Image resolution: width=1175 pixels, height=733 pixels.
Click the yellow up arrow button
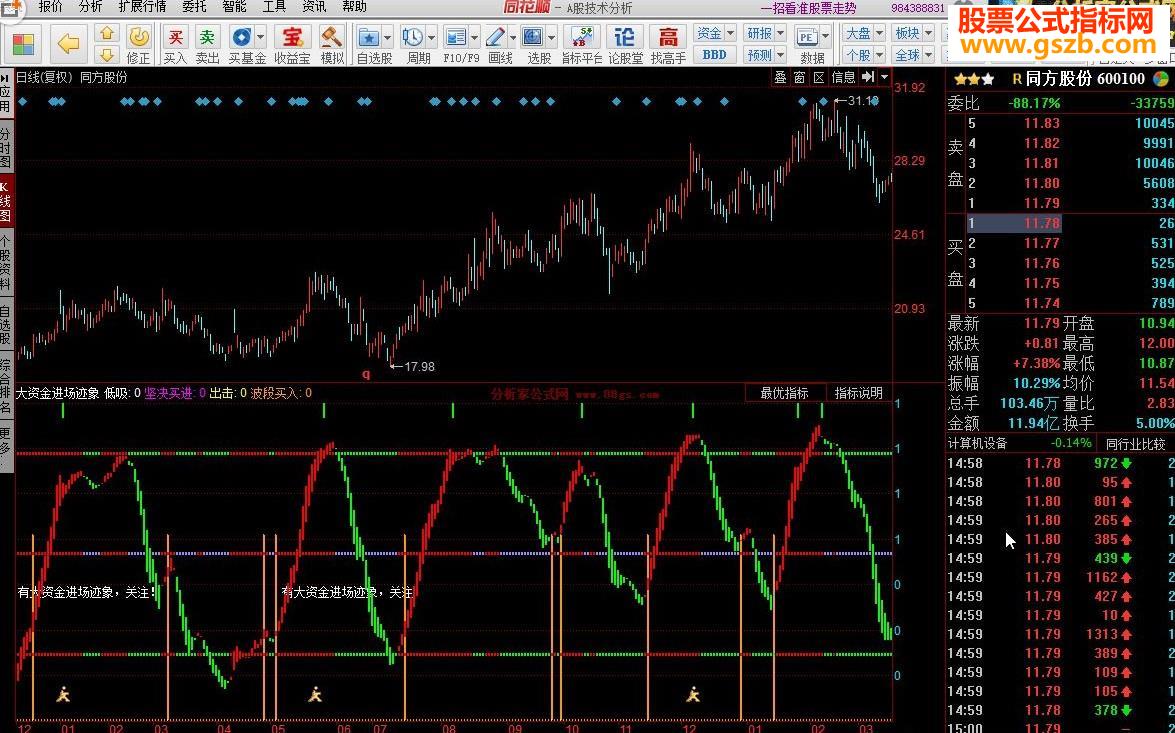click(106, 33)
